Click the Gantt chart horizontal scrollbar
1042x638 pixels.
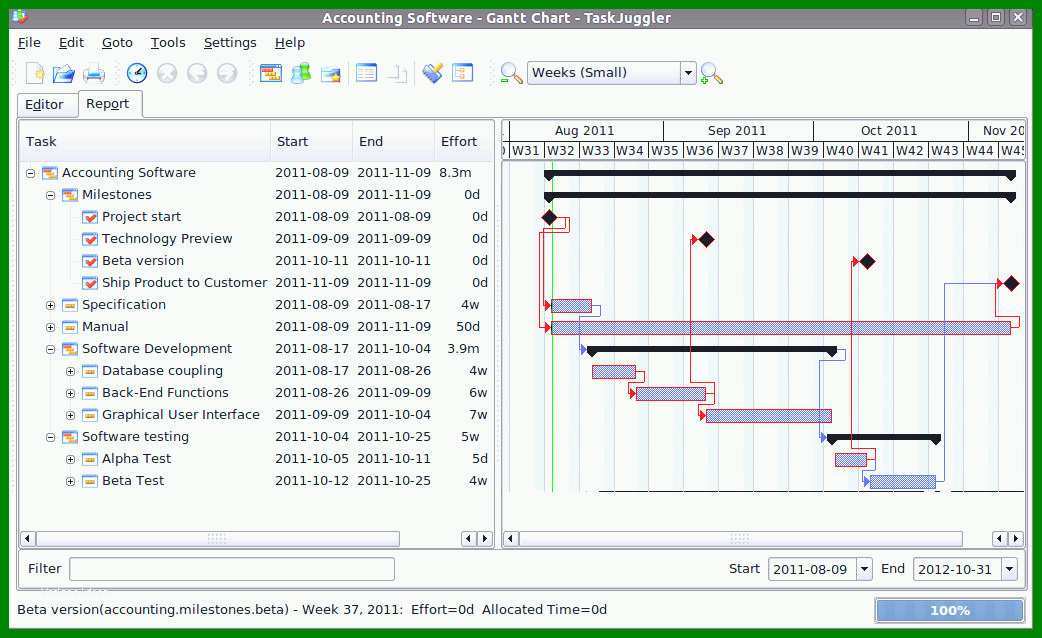click(x=740, y=538)
